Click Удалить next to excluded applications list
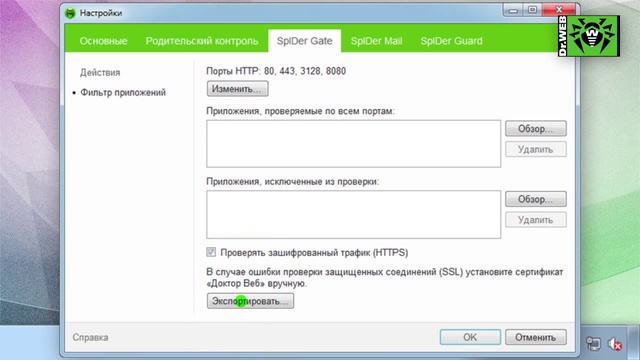Viewport: 640px width, 360px height. pos(536,220)
